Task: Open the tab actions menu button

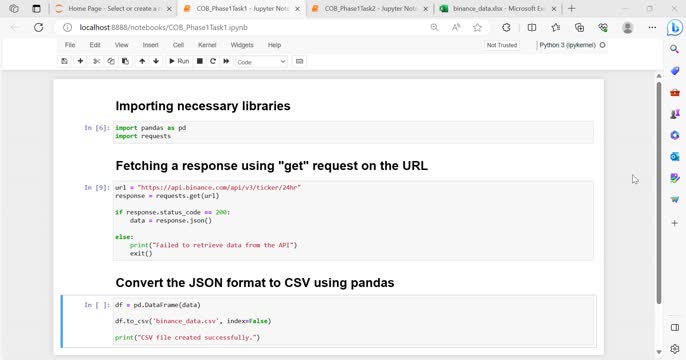Action: pos(36,9)
